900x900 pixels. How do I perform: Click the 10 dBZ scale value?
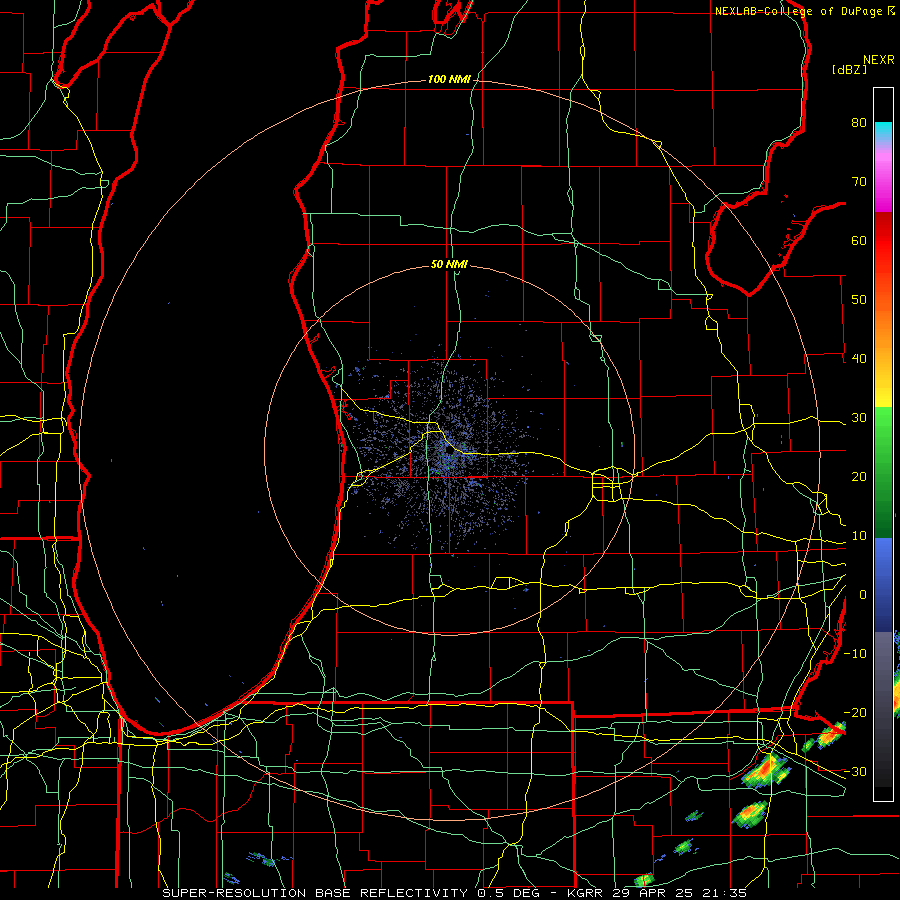click(859, 536)
